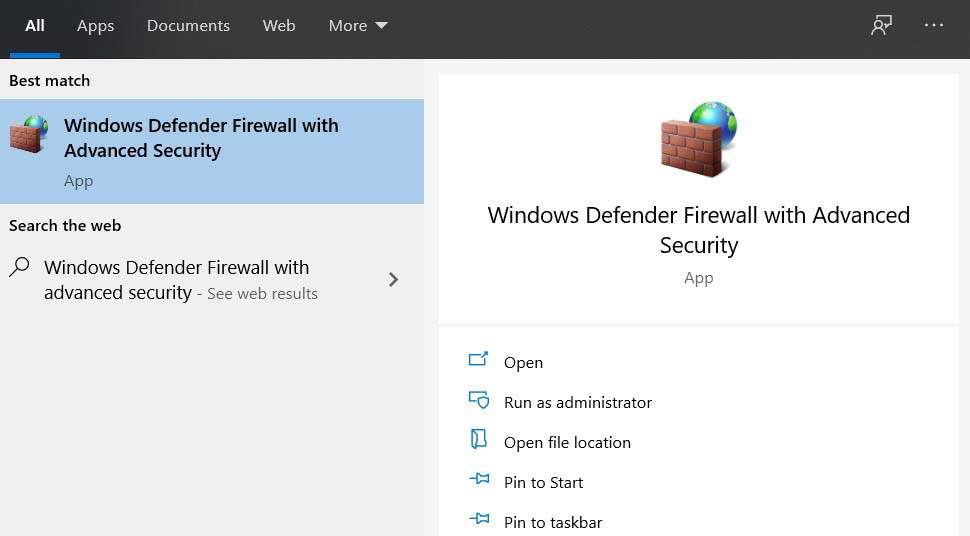This screenshot has height=536, width=970.
Task: Click Open file location text
Action: tap(567, 442)
